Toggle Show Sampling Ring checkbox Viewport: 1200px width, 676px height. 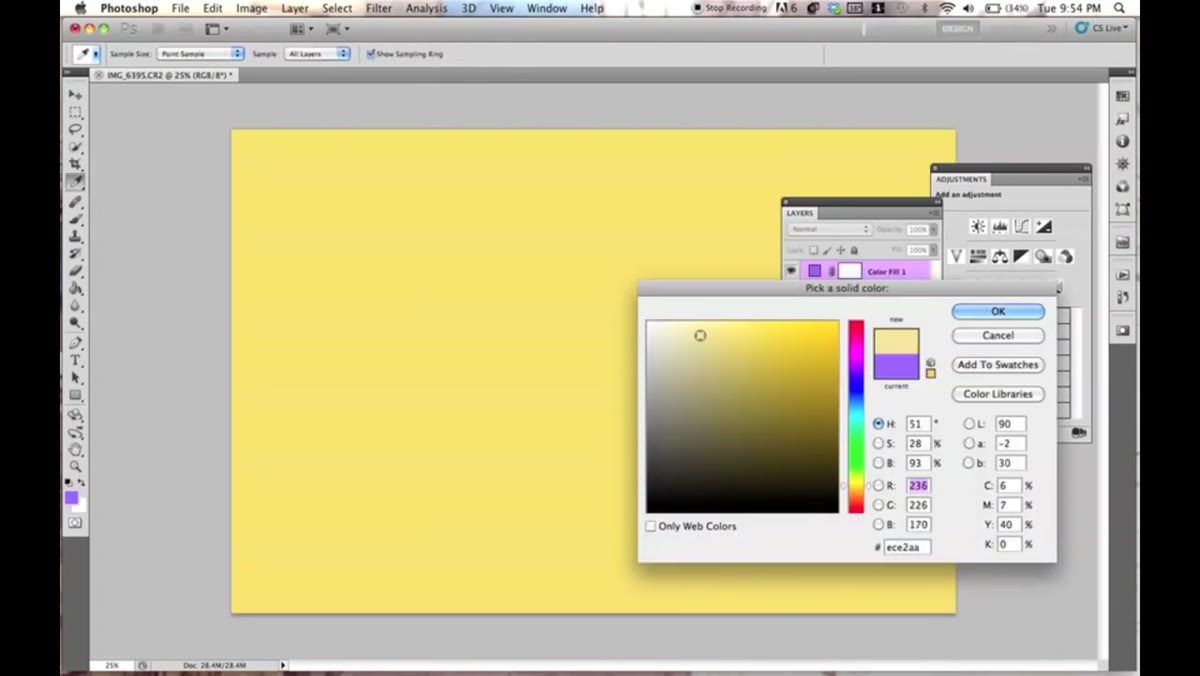click(x=371, y=54)
